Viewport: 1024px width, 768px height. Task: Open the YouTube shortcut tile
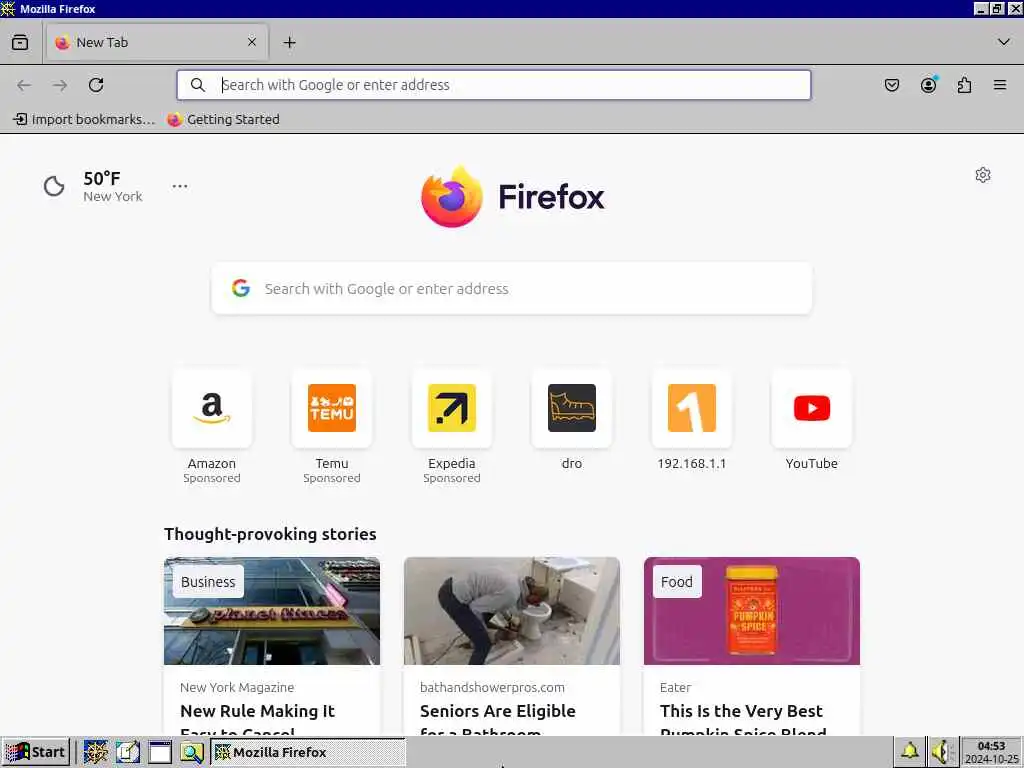(812, 420)
